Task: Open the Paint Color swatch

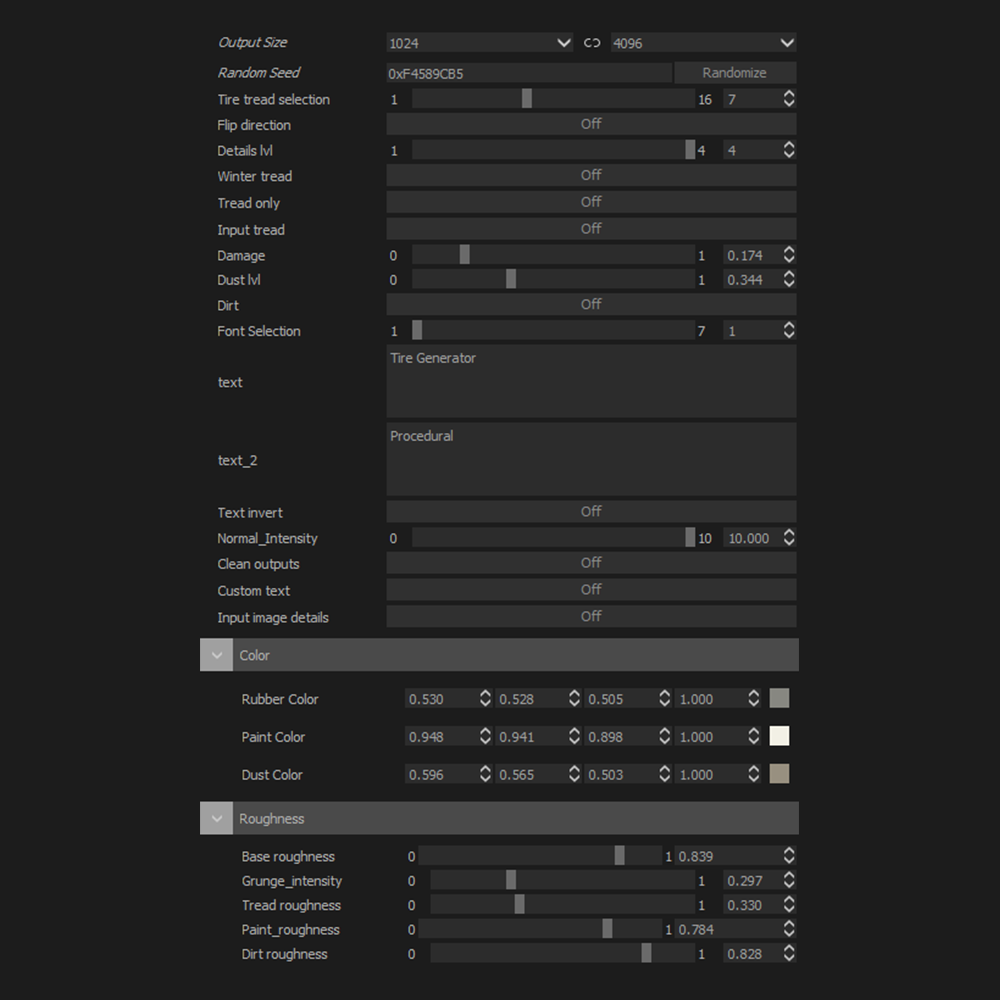Action: tap(779, 736)
